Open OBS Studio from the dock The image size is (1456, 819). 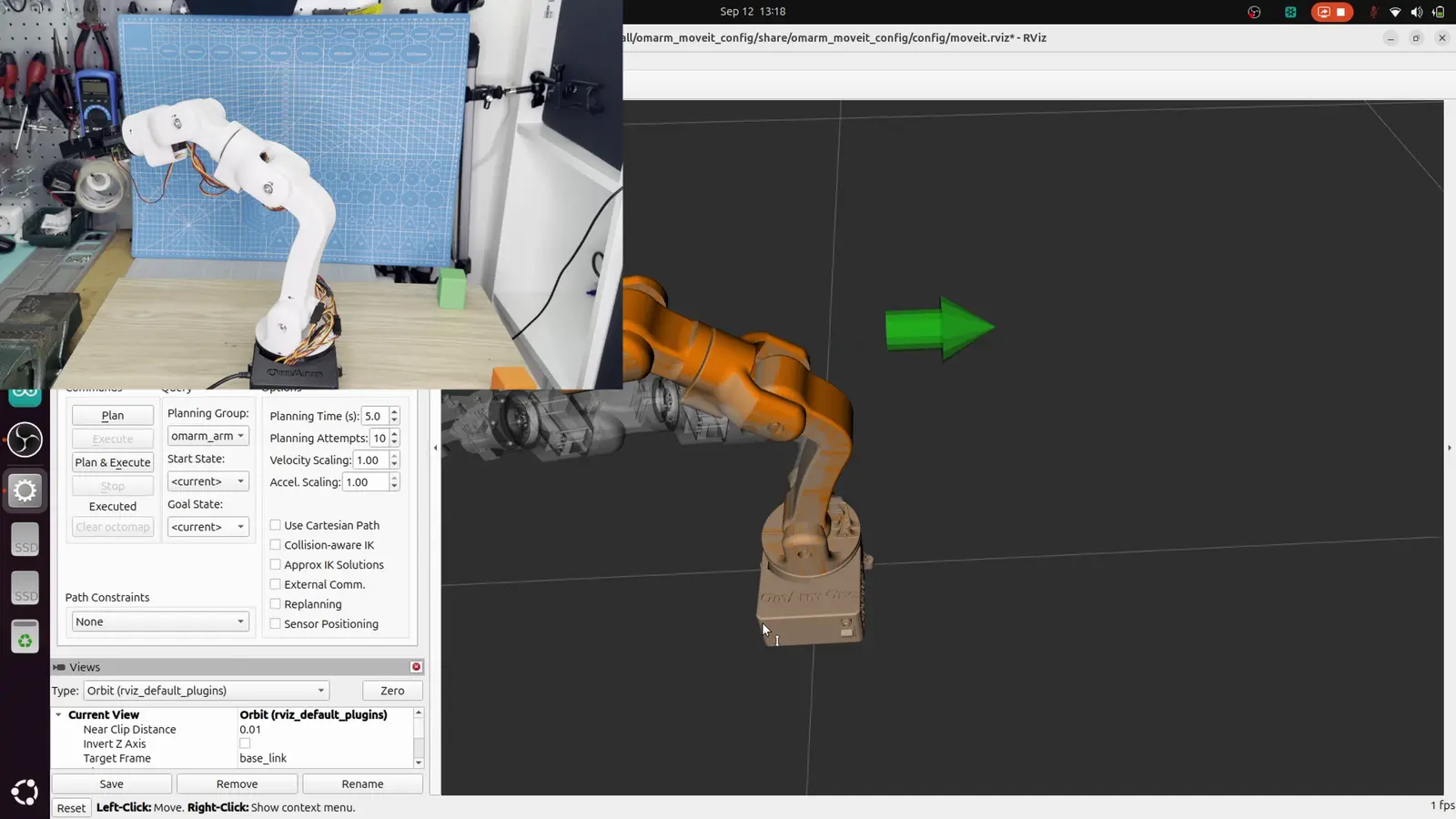click(25, 440)
